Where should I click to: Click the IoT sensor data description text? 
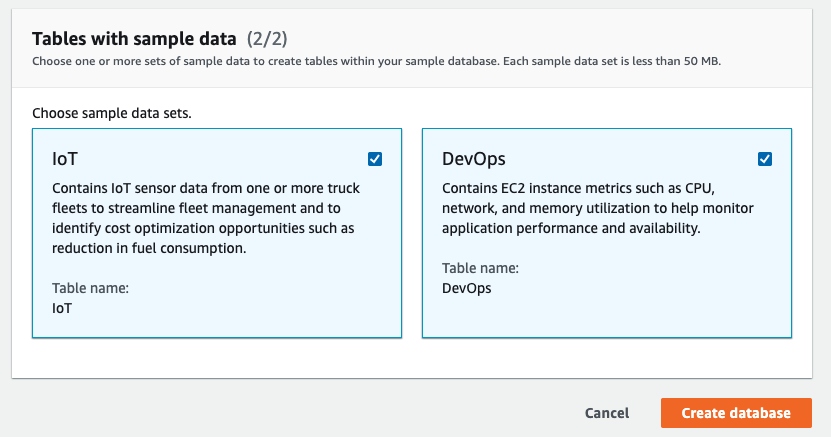pyautogui.click(x=206, y=218)
